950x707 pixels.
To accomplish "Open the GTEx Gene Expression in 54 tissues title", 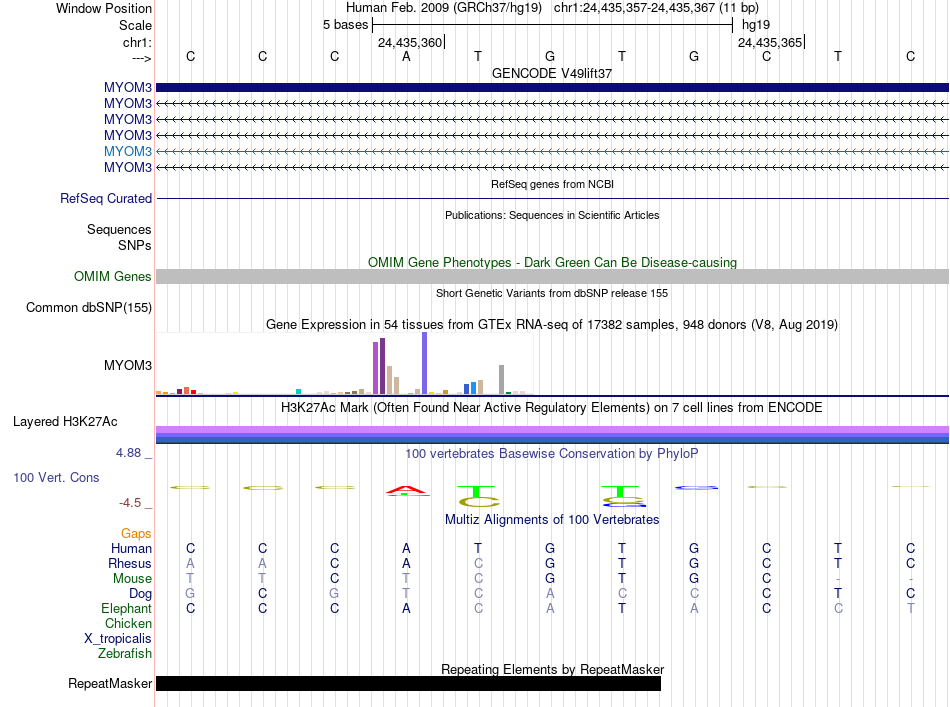I will pos(552,325).
